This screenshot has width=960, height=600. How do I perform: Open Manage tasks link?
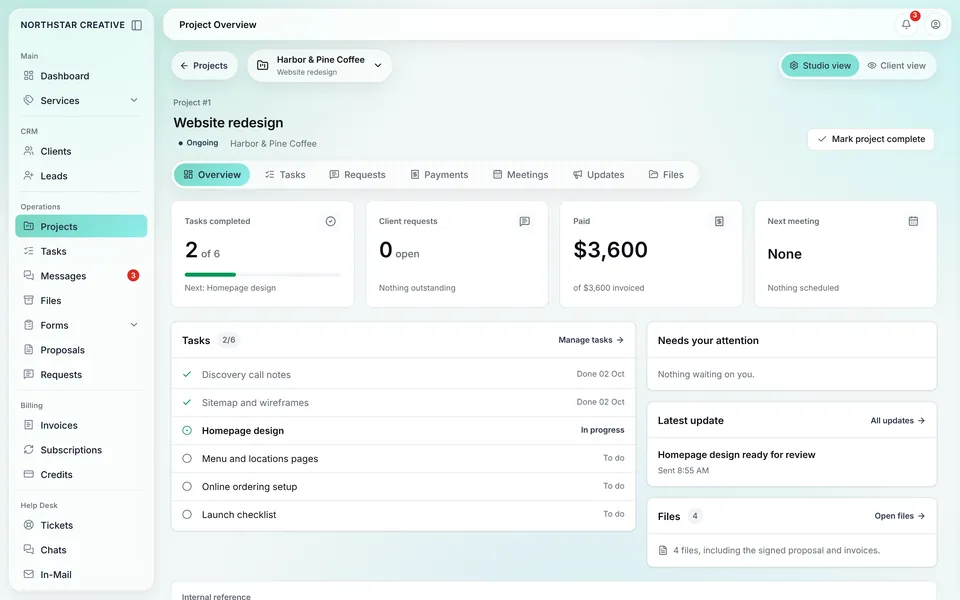591,340
